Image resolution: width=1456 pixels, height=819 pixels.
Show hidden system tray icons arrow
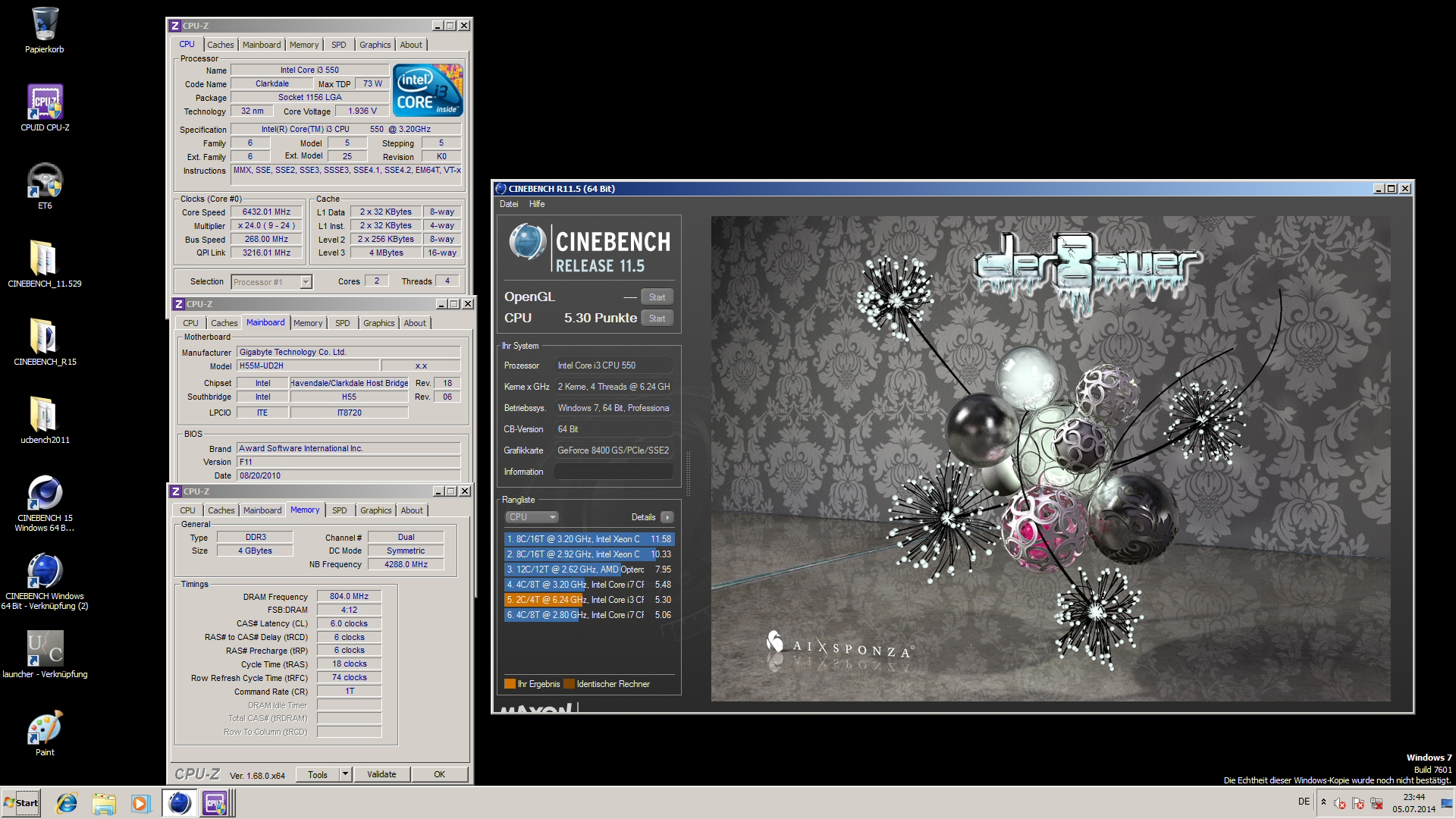click(x=1323, y=802)
